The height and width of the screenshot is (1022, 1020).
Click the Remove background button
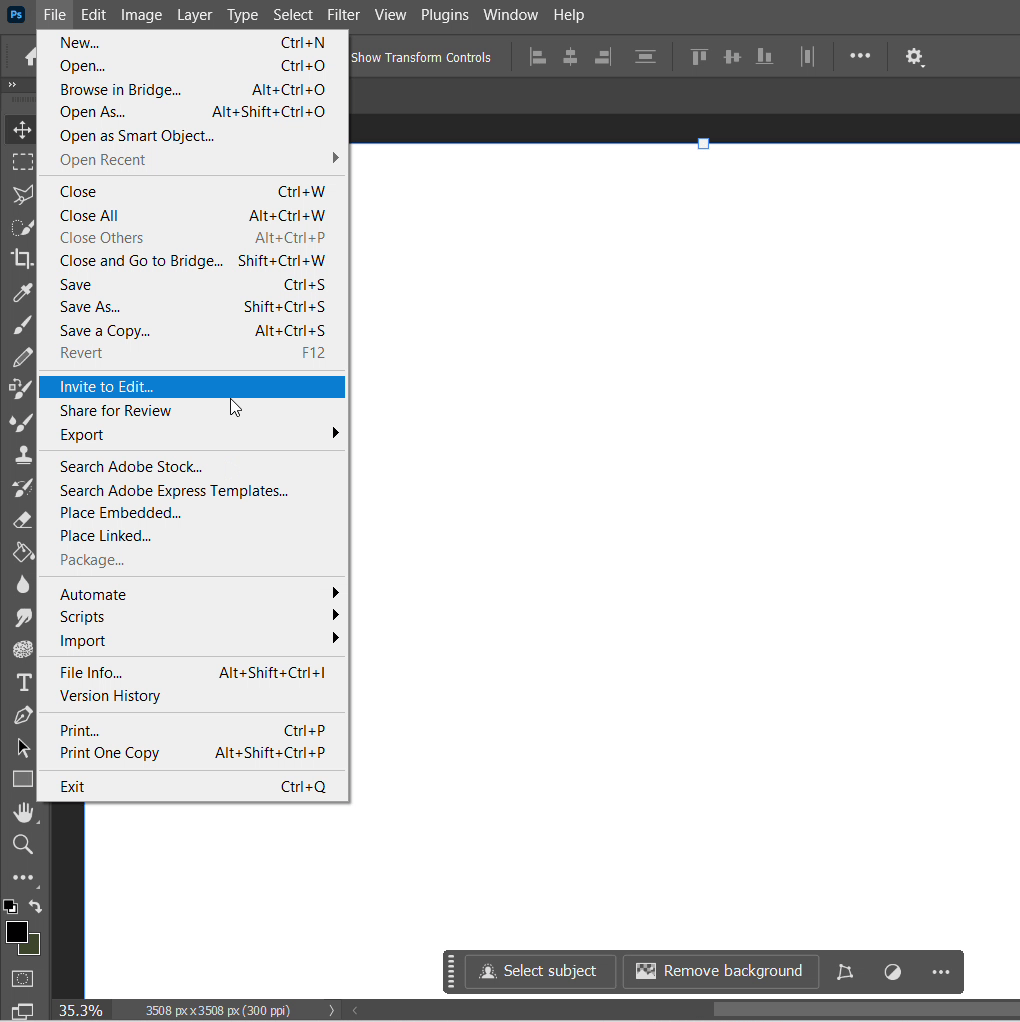pos(720,971)
